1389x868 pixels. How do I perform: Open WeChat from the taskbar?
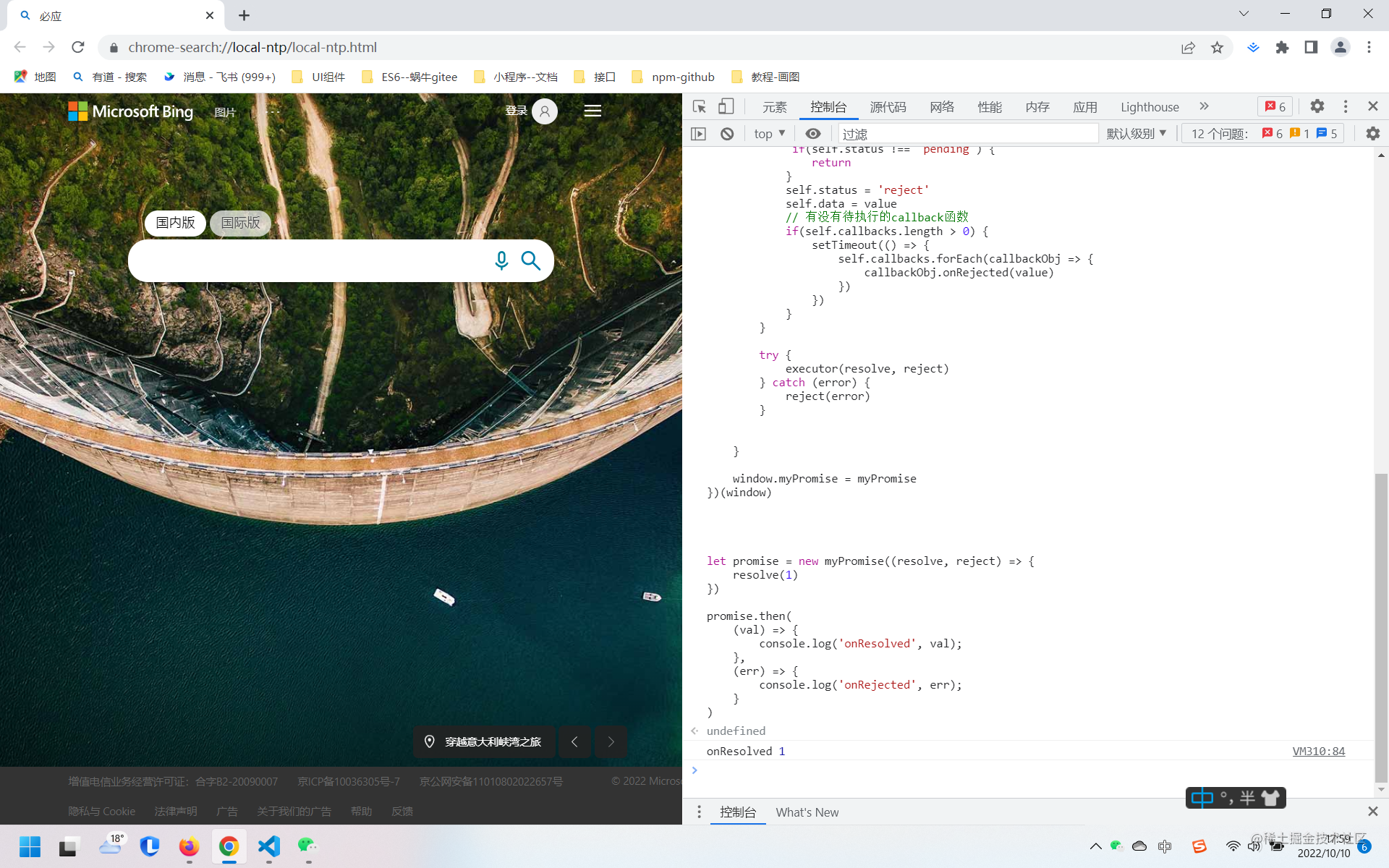click(308, 846)
